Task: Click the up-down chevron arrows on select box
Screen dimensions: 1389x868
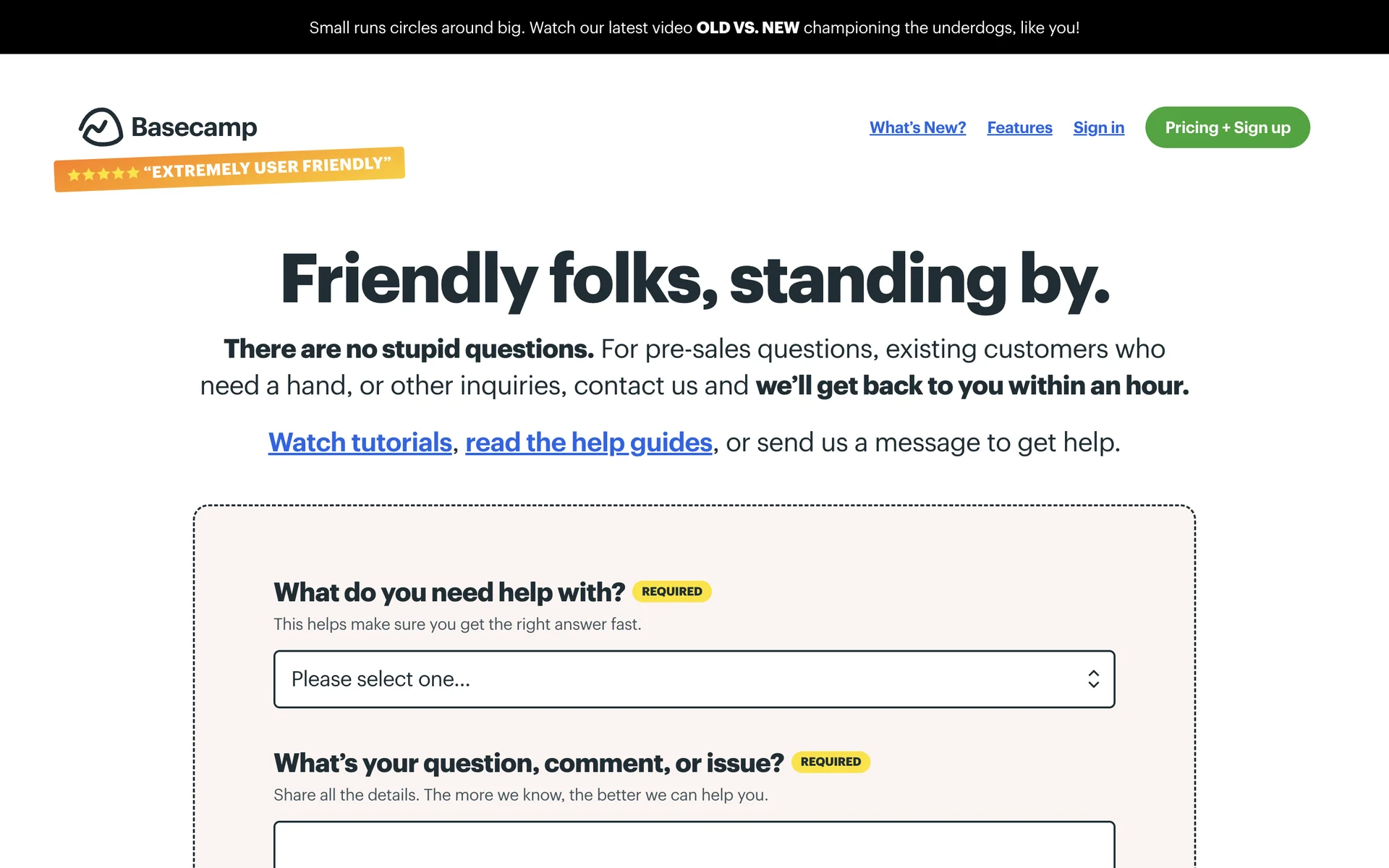Action: [1093, 678]
